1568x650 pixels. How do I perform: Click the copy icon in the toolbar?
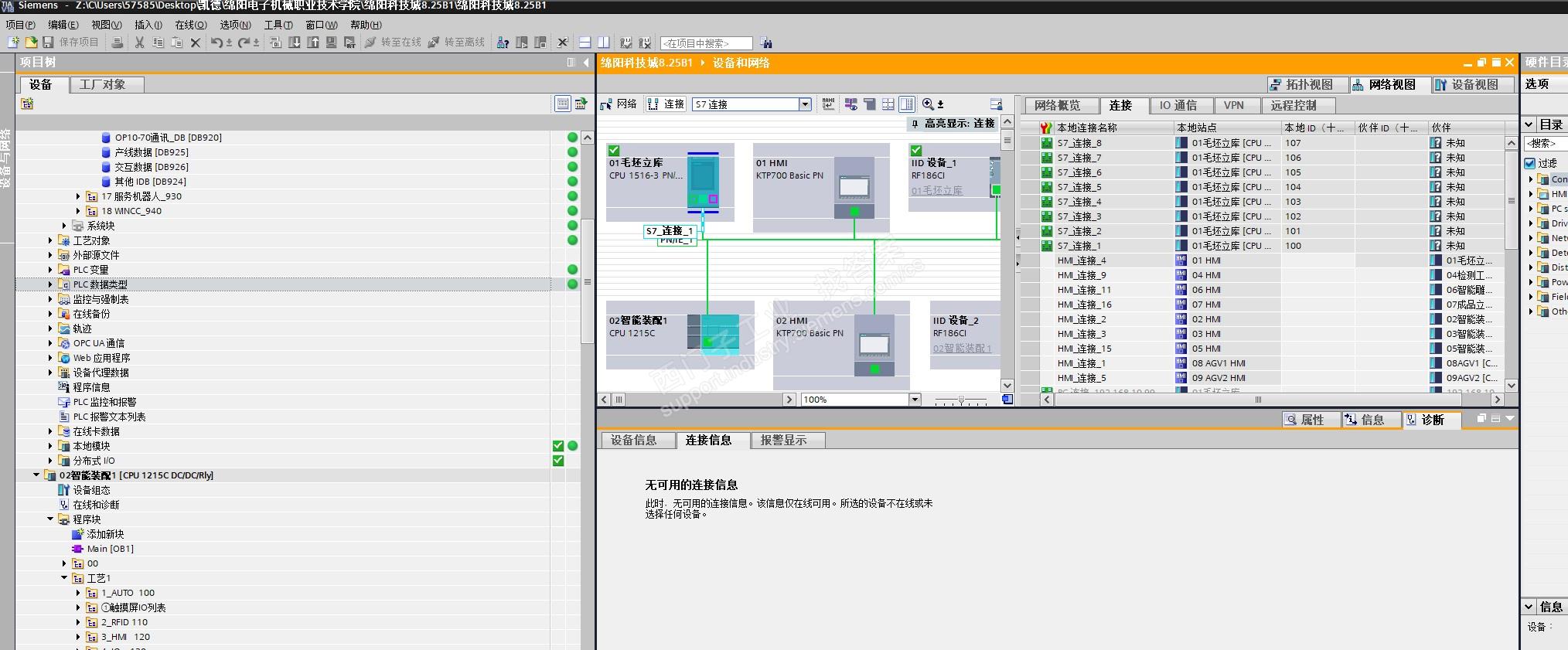click(158, 43)
